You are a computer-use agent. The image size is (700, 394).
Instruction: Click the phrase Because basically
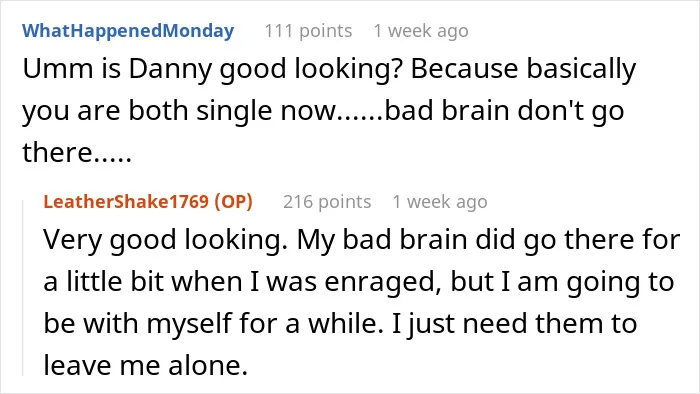point(523,69)
